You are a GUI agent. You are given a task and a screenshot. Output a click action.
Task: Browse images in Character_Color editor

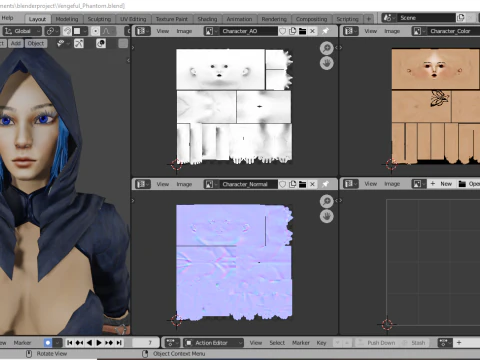(x=419, y=31)
